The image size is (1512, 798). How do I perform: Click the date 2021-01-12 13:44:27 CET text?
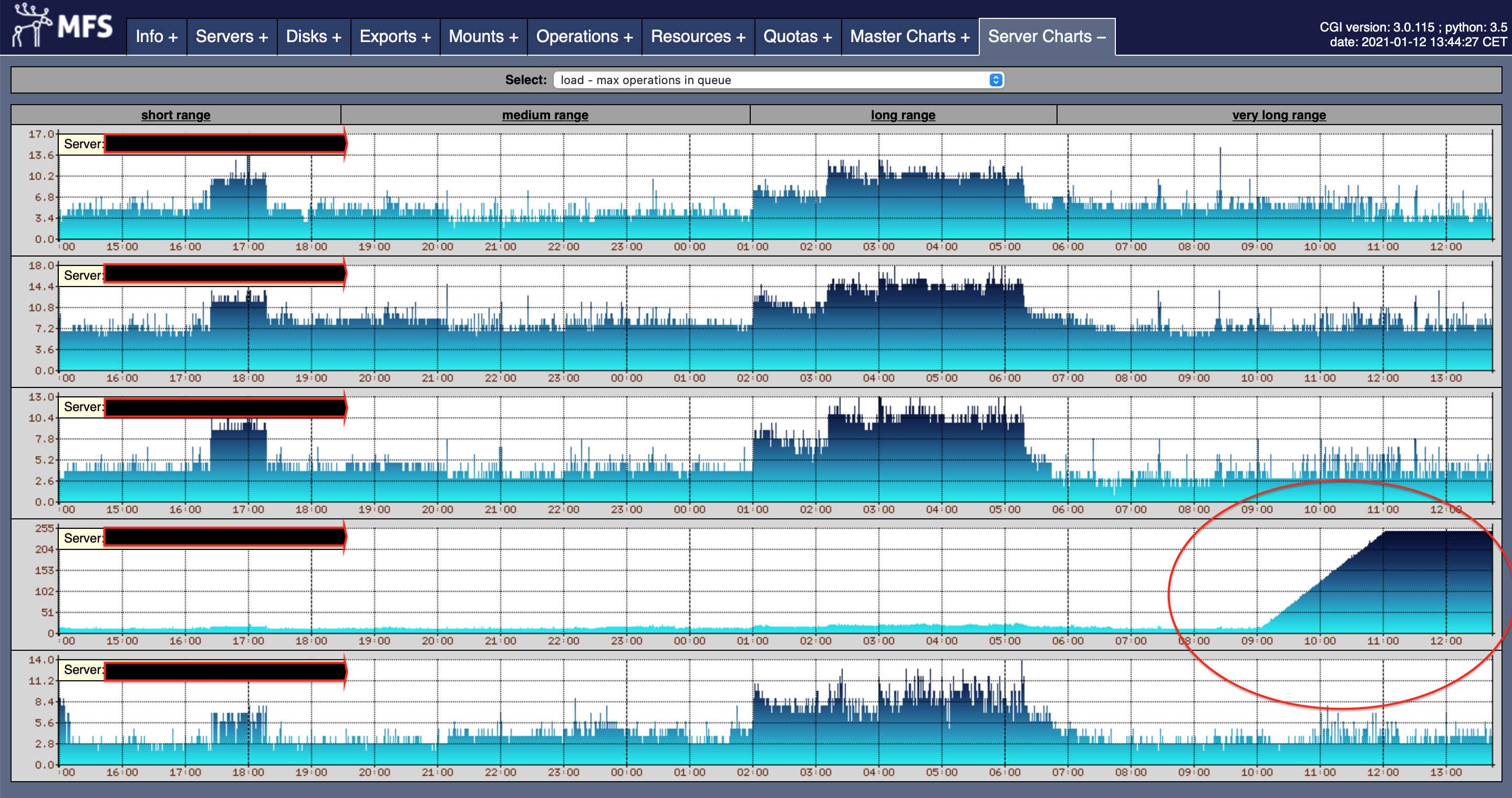click(x=1418, y=42)
